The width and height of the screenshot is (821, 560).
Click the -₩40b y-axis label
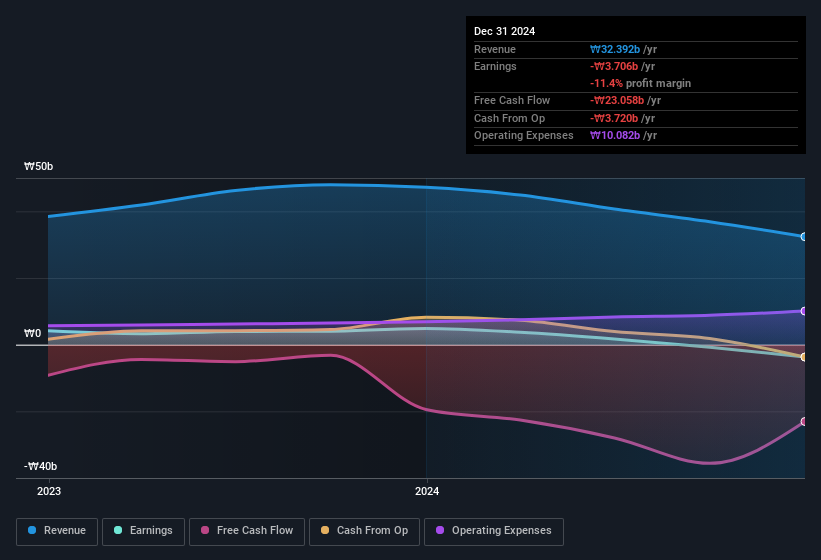40,466
